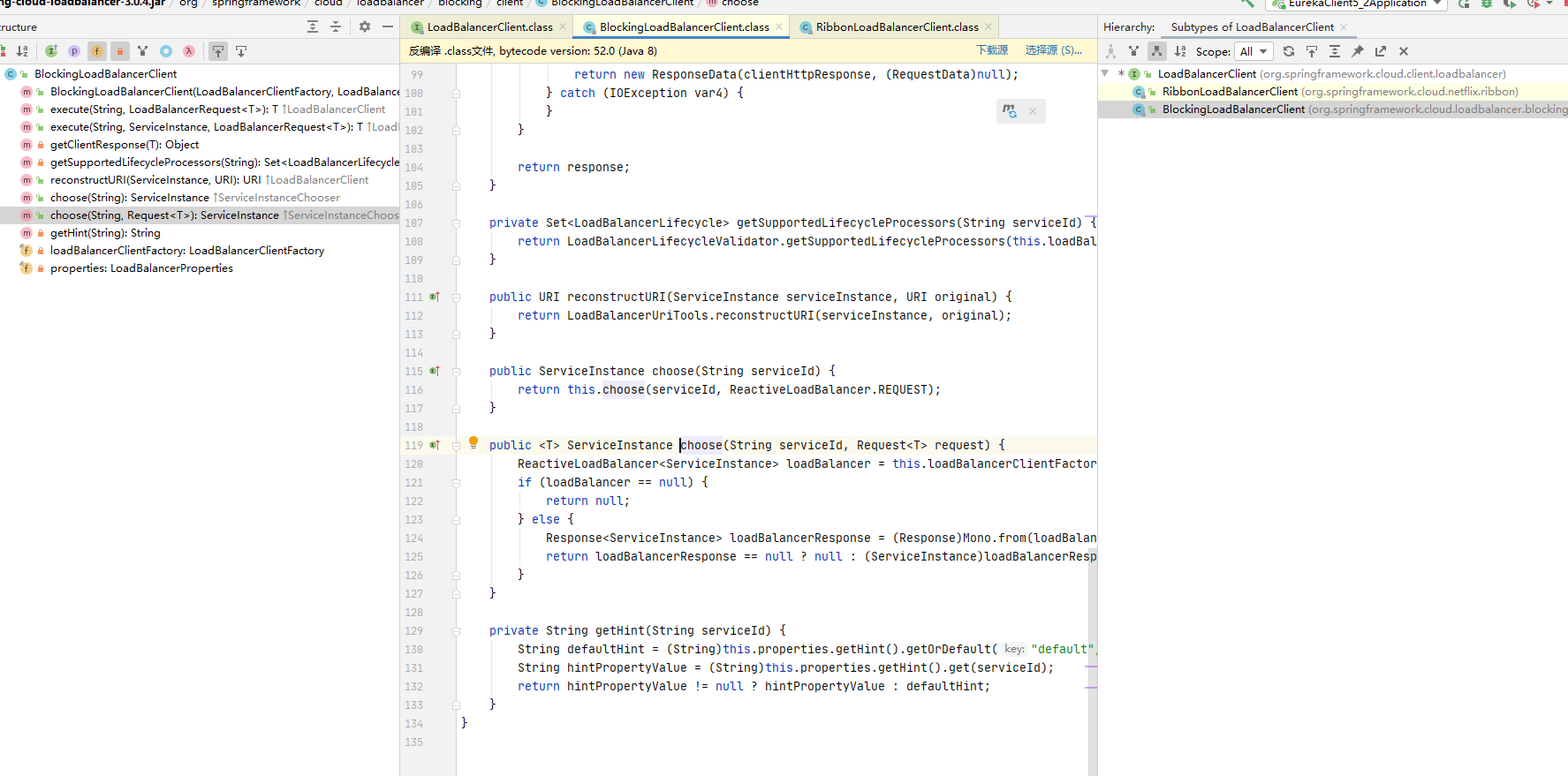The image size is (1568, 776).
Task: Select RibbonLoadBalancerClient in hierarchy tree
Action: point(1332,92)
